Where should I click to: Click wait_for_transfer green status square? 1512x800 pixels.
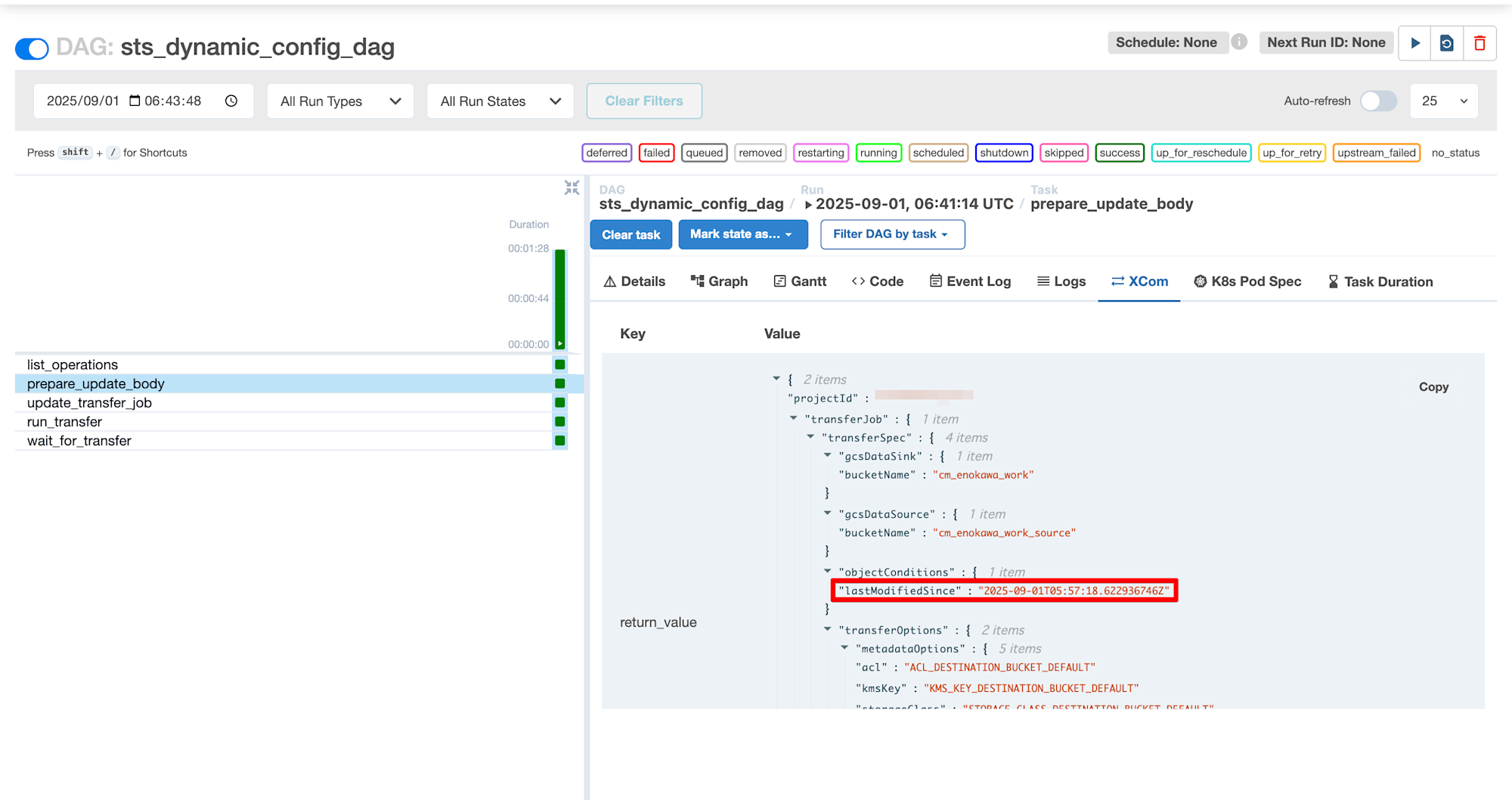click(x=560, y=440)
